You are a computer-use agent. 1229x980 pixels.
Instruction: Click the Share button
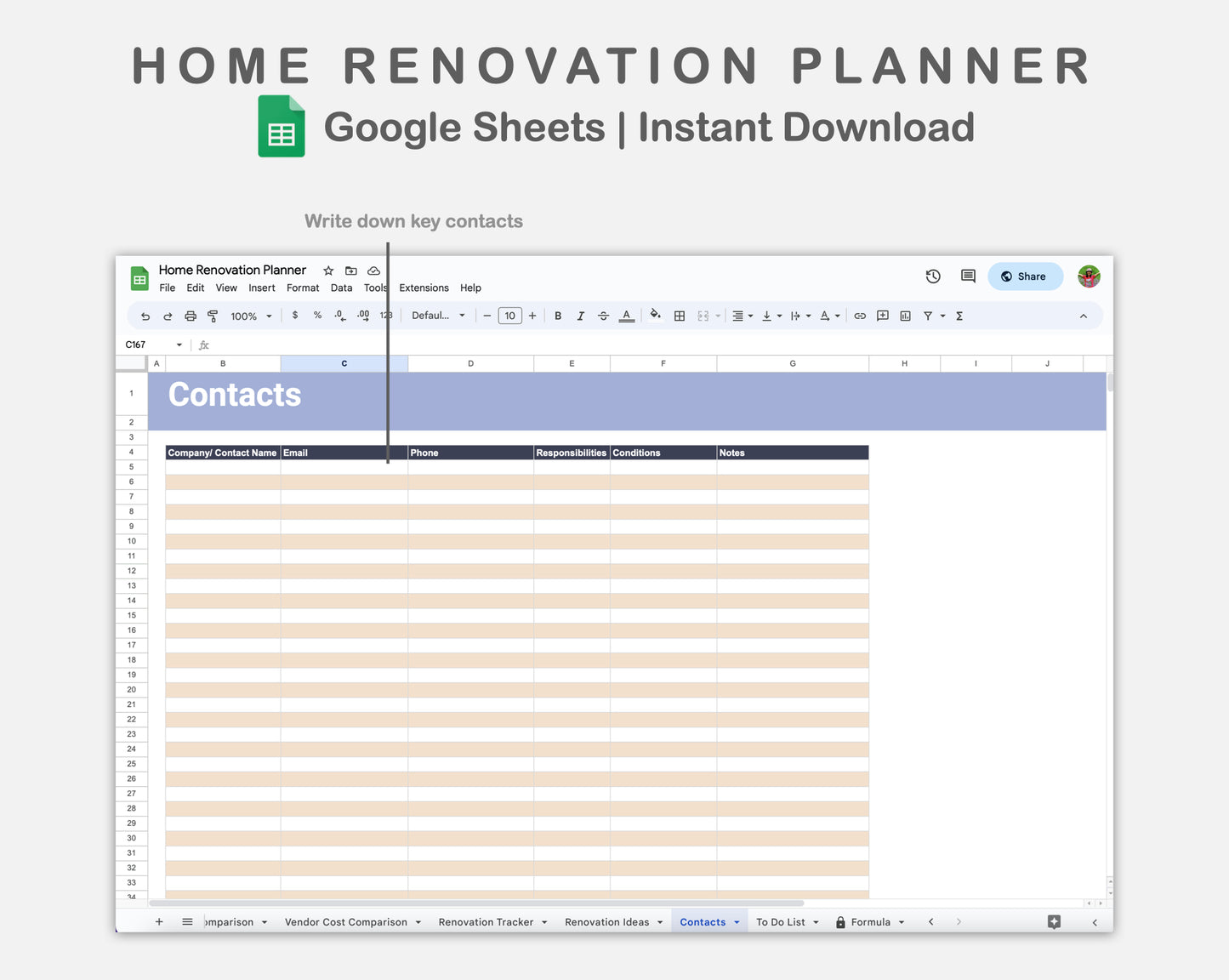pos(1025,276)
